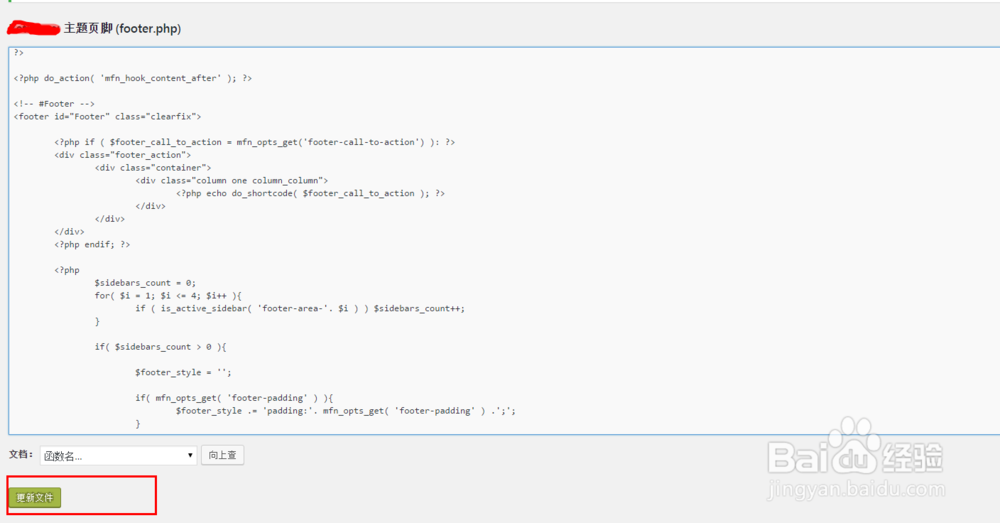Click the 文档: label
The height and width of the screenshot is (523, 1000).
(21, 454)
